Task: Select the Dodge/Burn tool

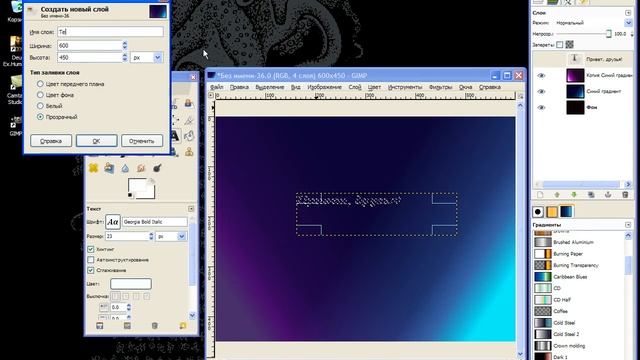Action: (x=157, y=168)
